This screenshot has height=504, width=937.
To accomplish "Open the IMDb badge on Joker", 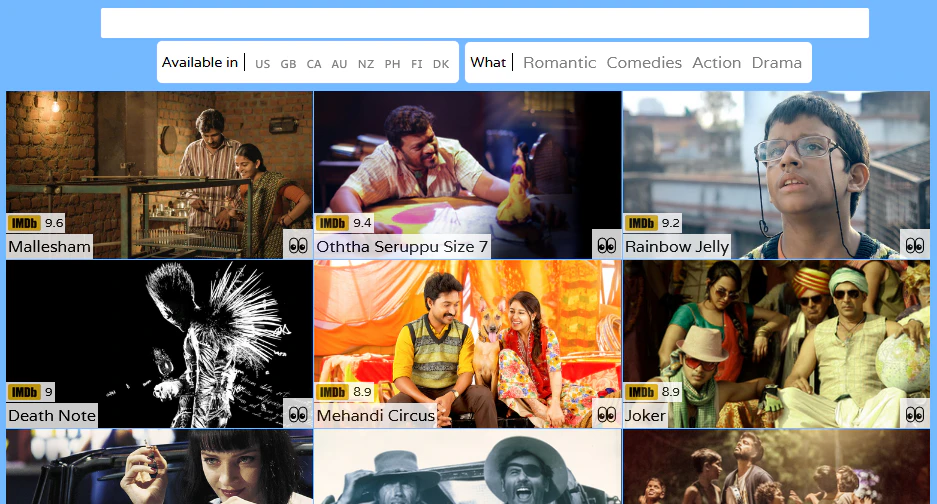I will click(641, 392).
